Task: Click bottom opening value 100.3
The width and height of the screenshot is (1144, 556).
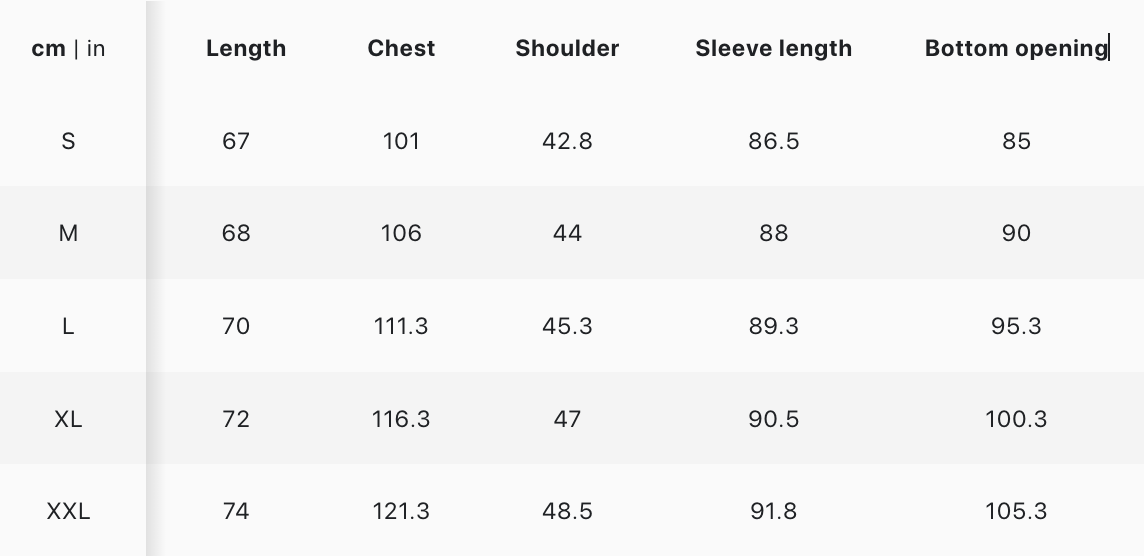Action: pos(1016,418)
